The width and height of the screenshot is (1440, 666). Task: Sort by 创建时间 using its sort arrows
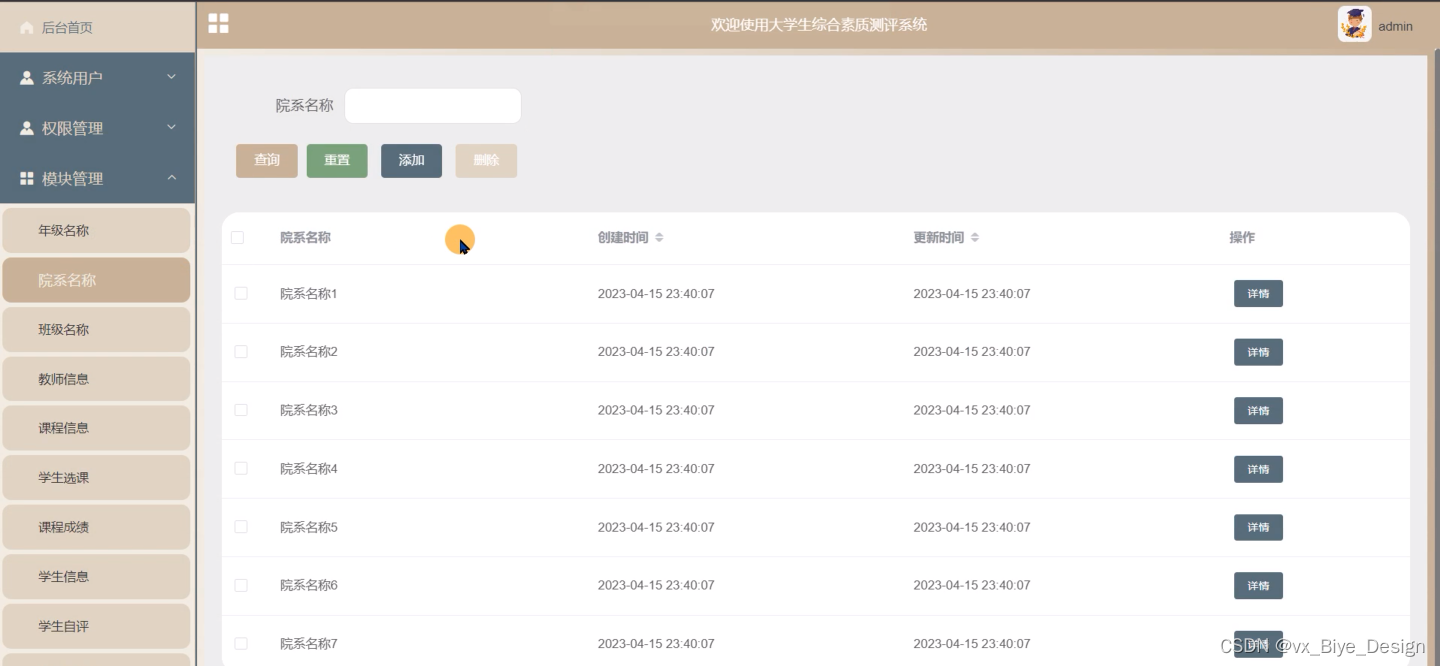point(659,238)
